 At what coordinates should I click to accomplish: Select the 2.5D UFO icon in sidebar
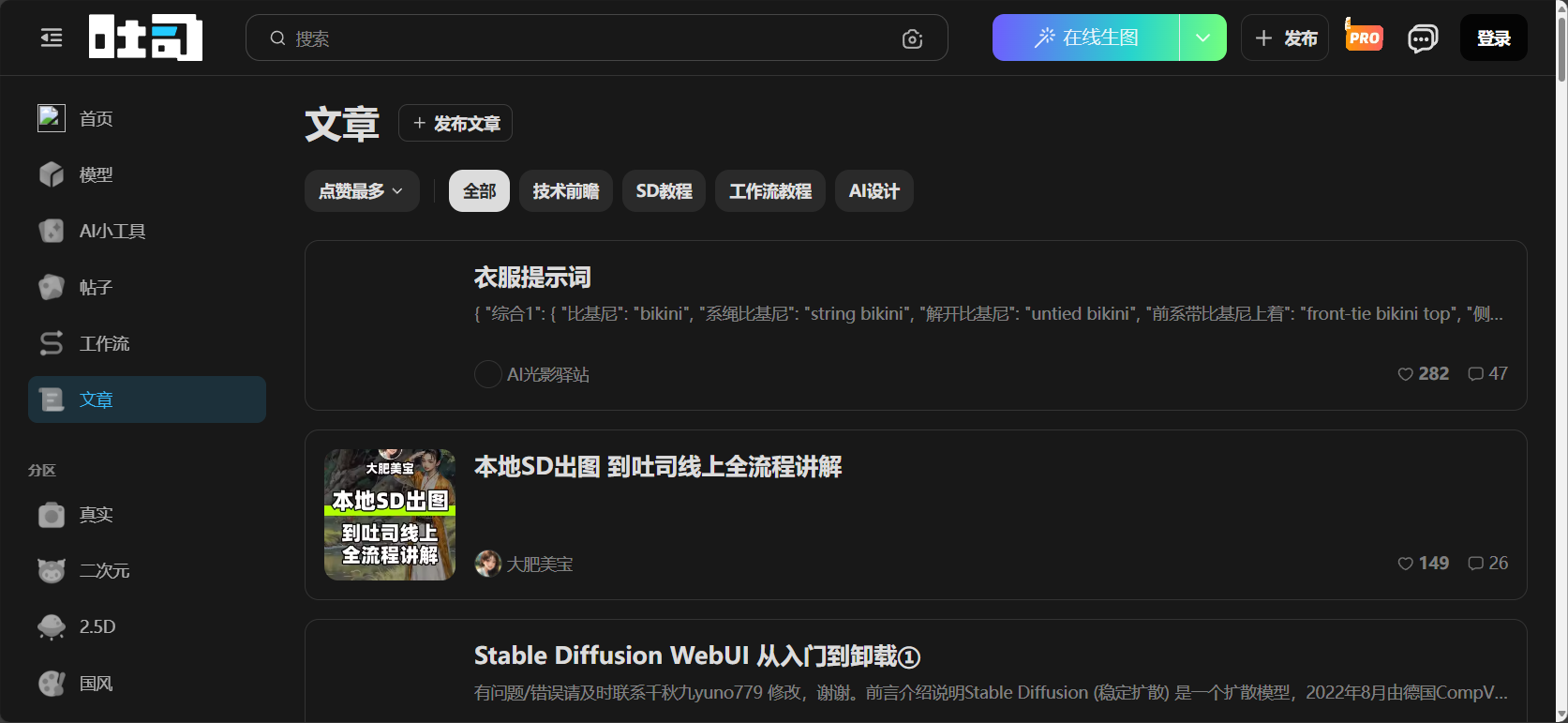[52, 626]
